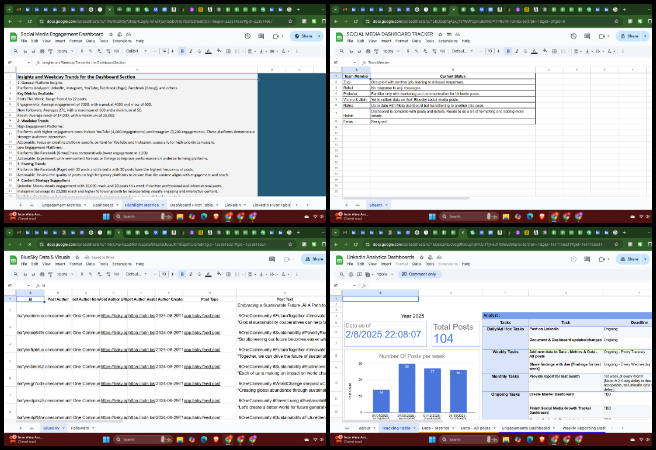Open zoom dropdown in LinkedIn Analytics Dashboards toolbar
Image resolution: width=656 pixels, height=450 pixels.
[384, 274]
